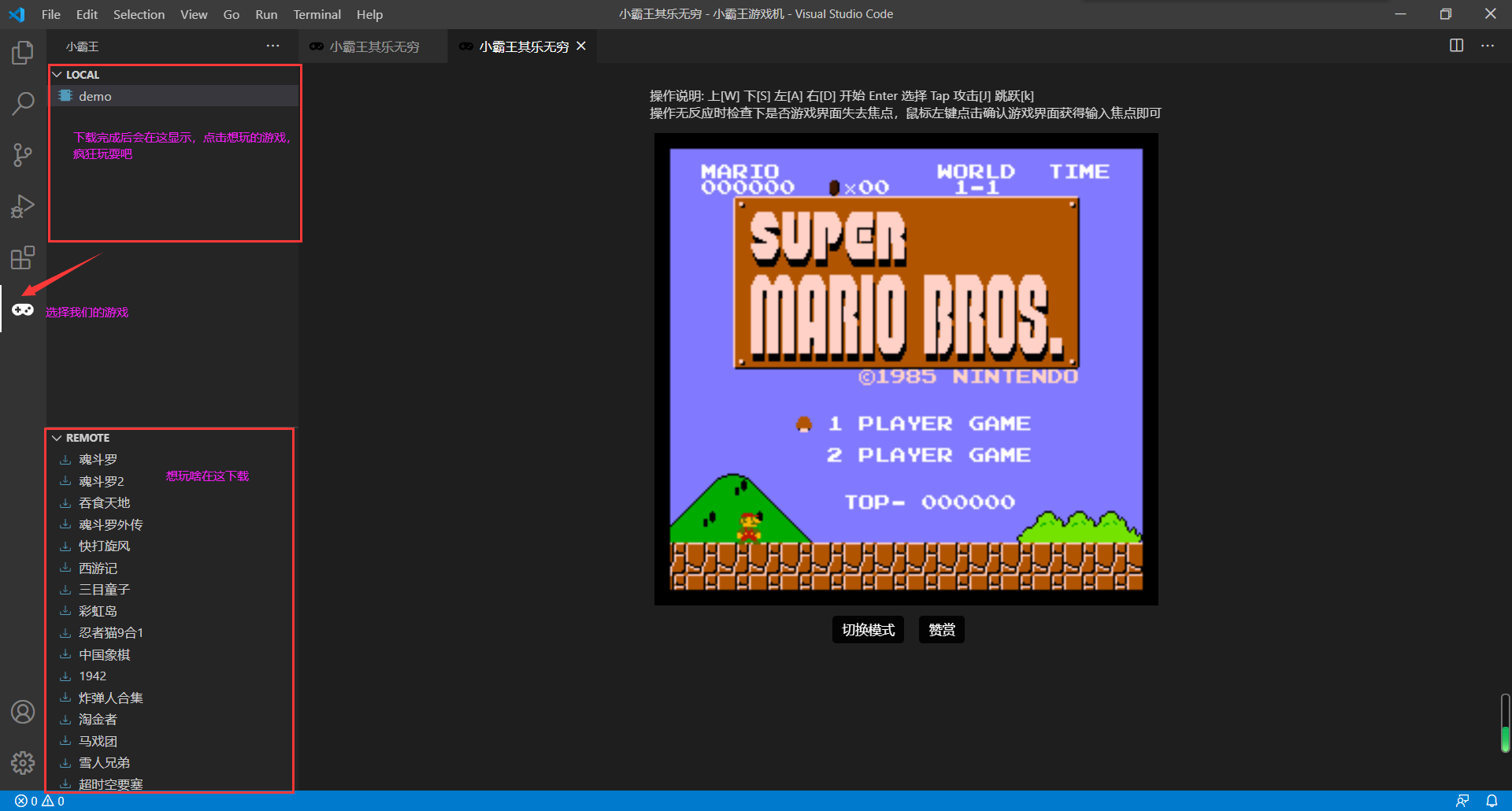Viewport: 1512px width, 811px height.
Task: Open the Extensions view
Action: tap(23, 257)
